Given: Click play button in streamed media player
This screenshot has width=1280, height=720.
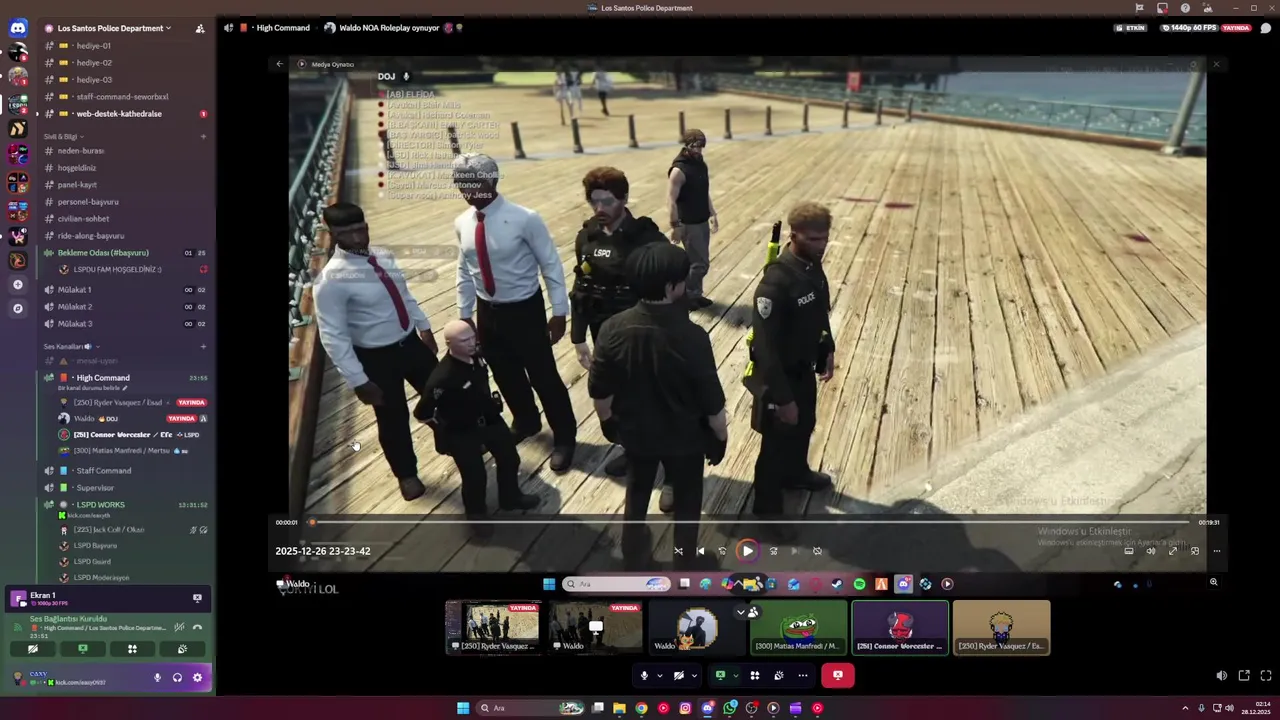Looking at the screenshot, I should 747,551.
